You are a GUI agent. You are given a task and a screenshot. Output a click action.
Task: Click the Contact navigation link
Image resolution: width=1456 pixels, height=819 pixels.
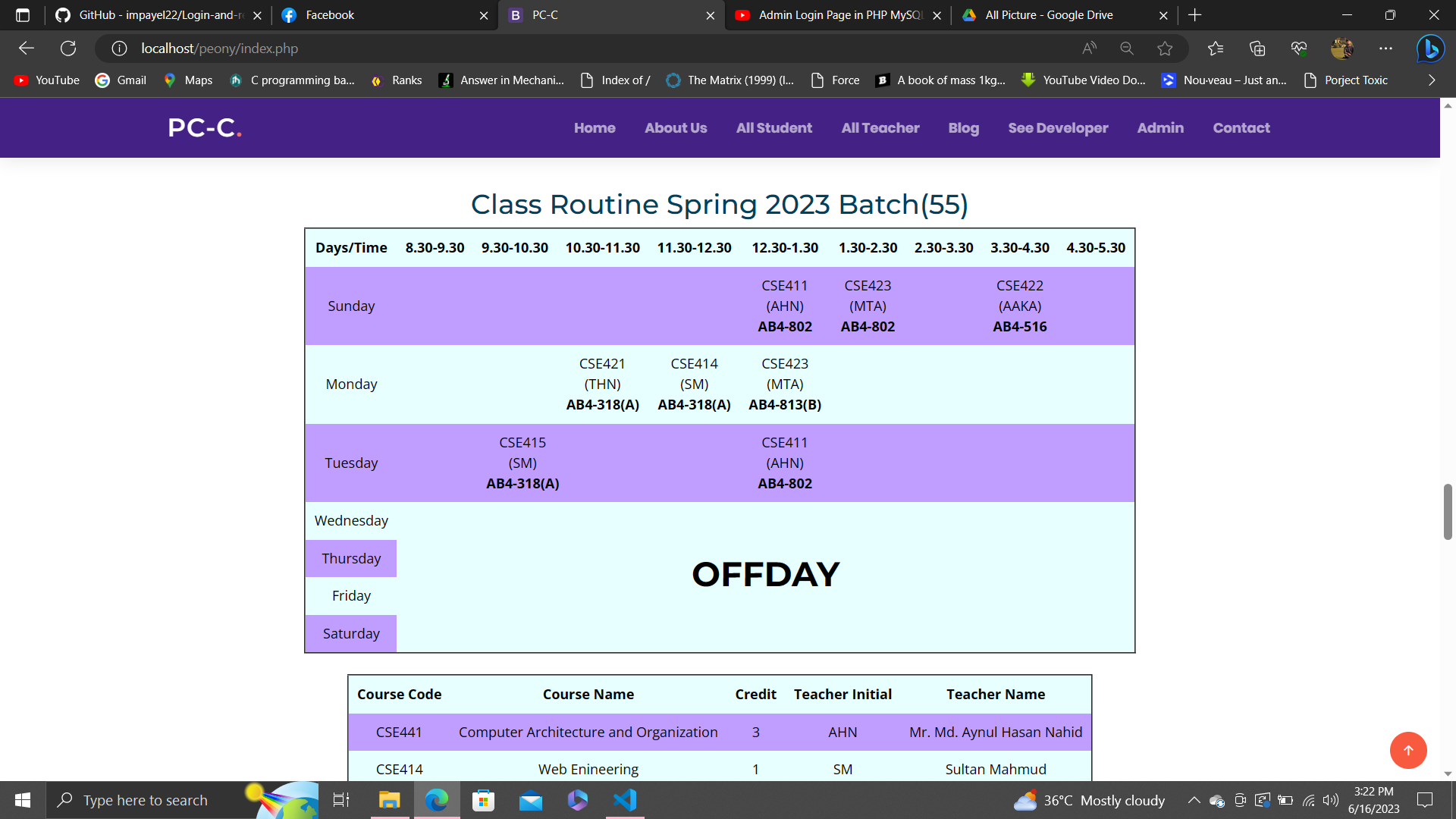point(1241,127)
